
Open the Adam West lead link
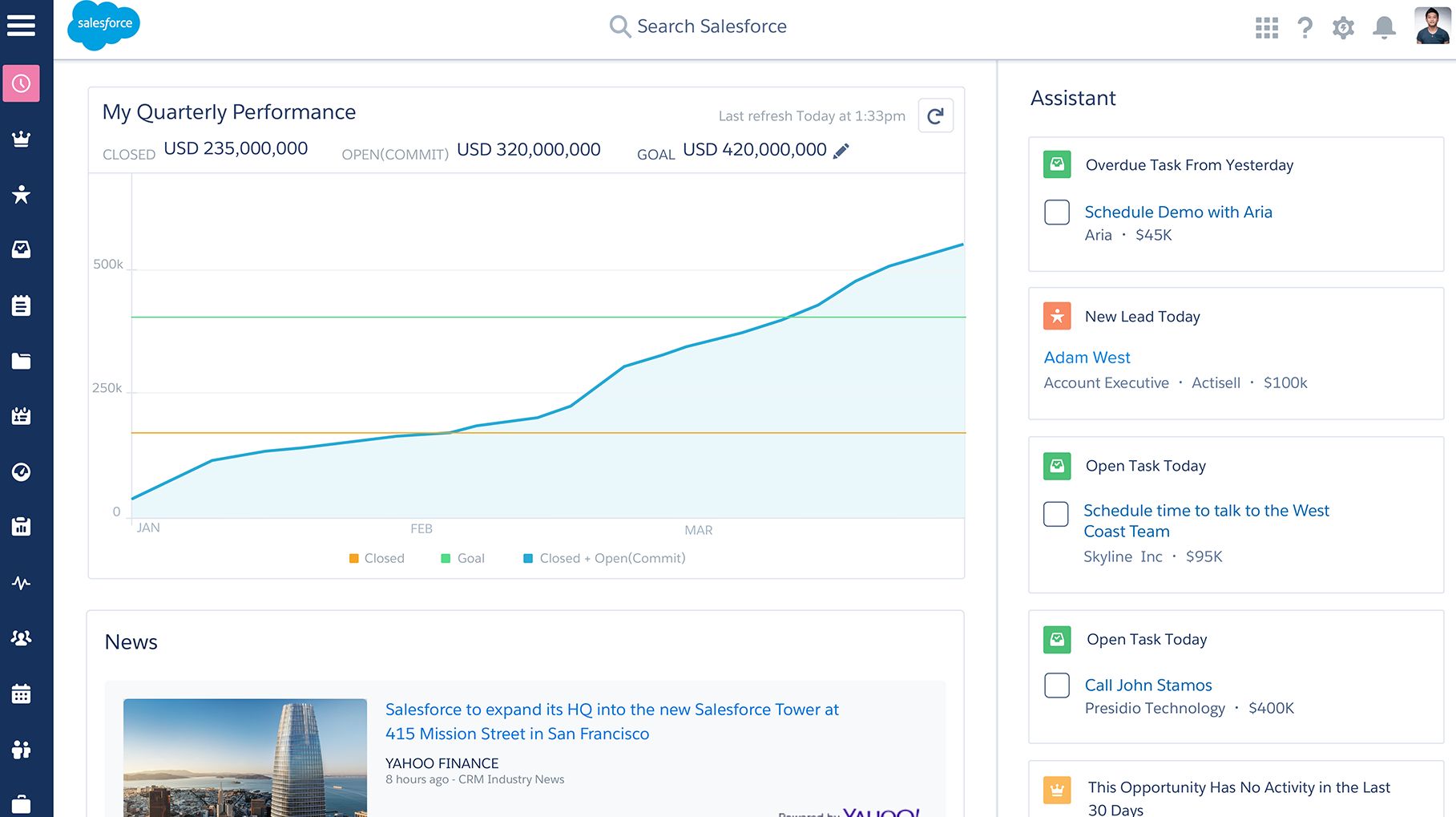1087,358
